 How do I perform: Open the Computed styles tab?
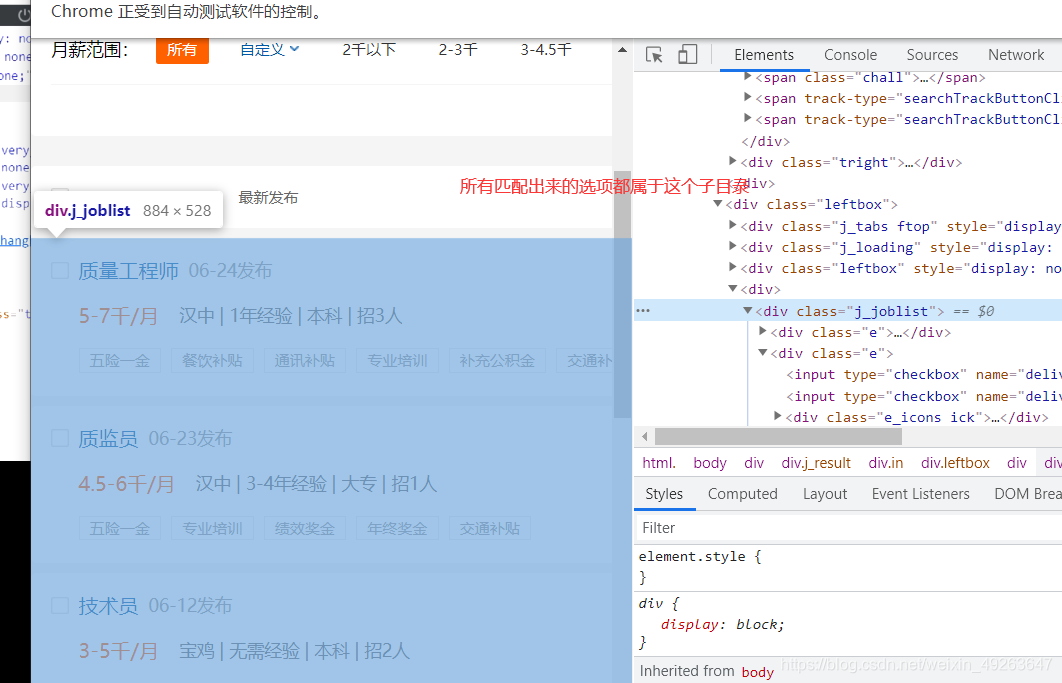click(742, 494)
